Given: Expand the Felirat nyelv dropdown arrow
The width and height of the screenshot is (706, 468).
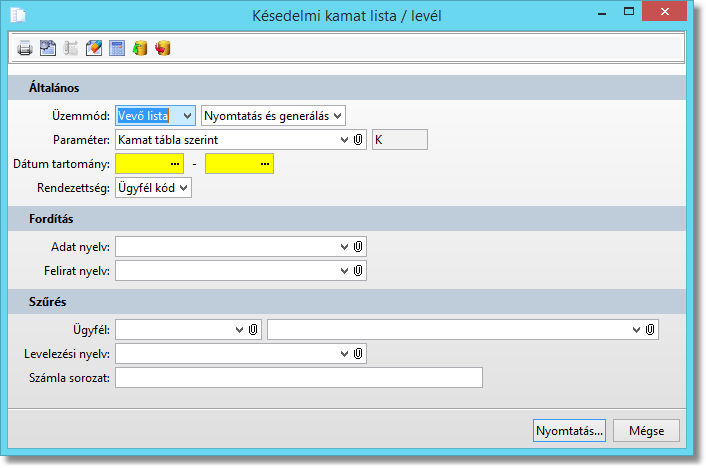Looking at the screenshot, I should pos(344,271).
